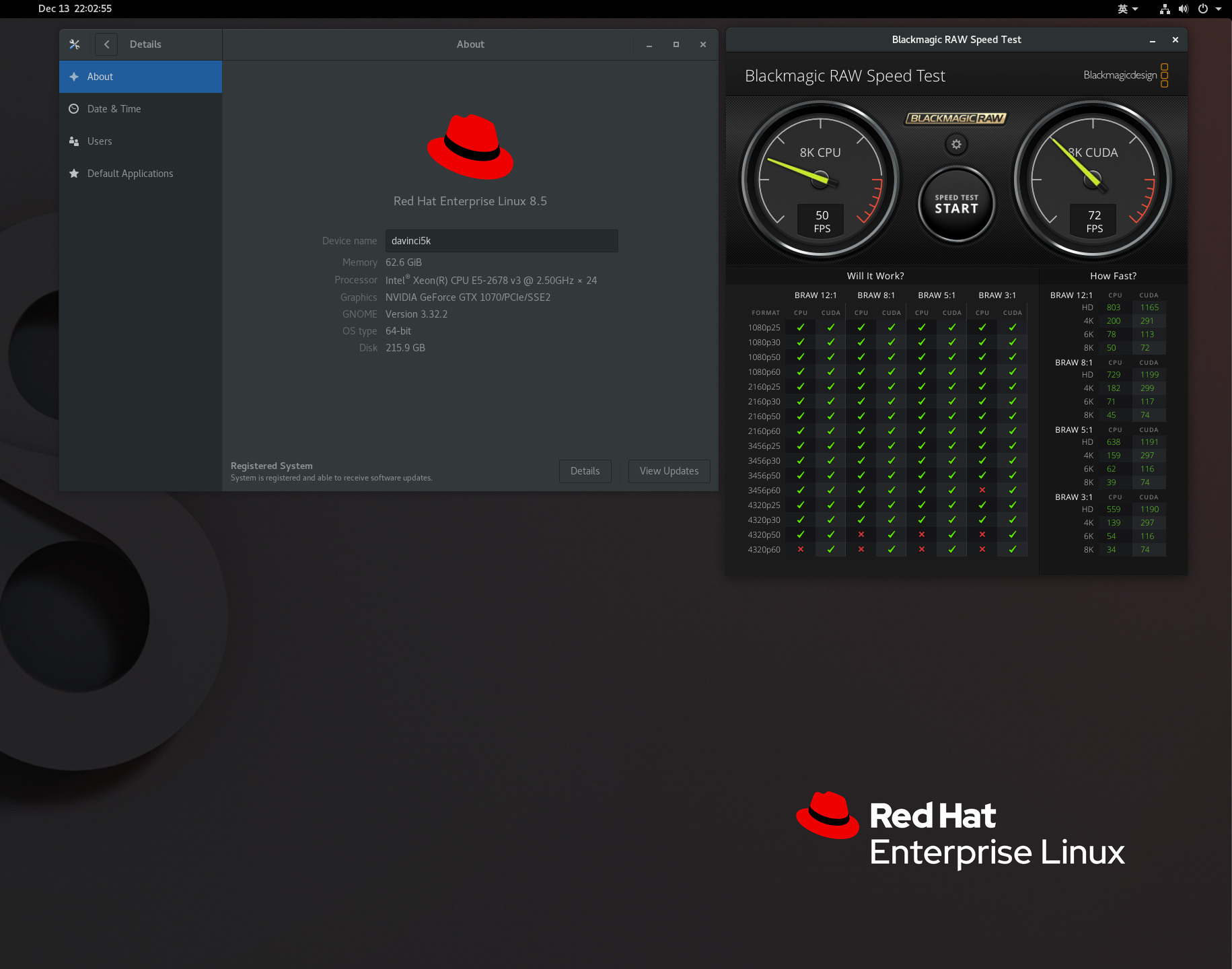This screenshot has width=1232, height=969.
Task: Open the input language menu in top bar
Action: (x=1128, y=9)
